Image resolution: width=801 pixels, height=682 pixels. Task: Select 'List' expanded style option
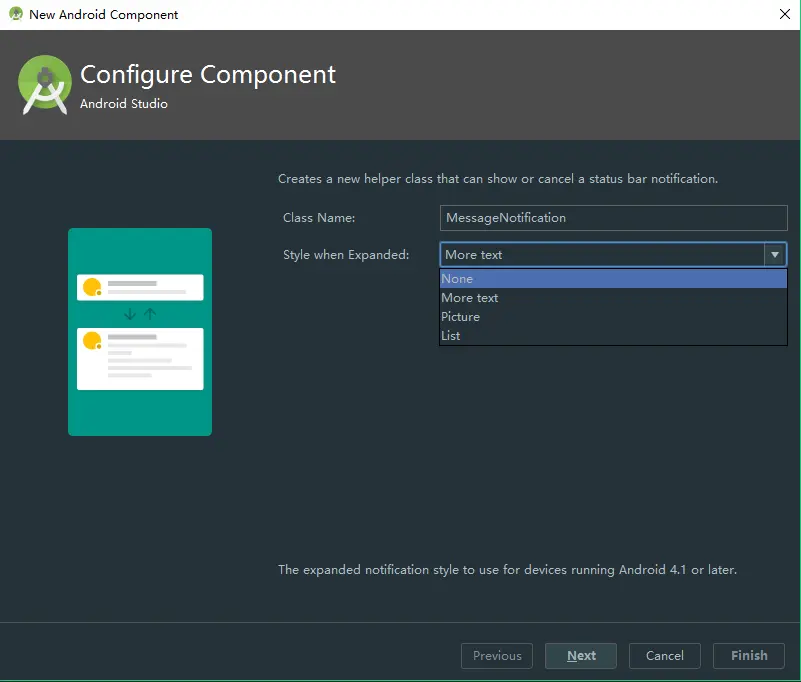pos(613,336)
